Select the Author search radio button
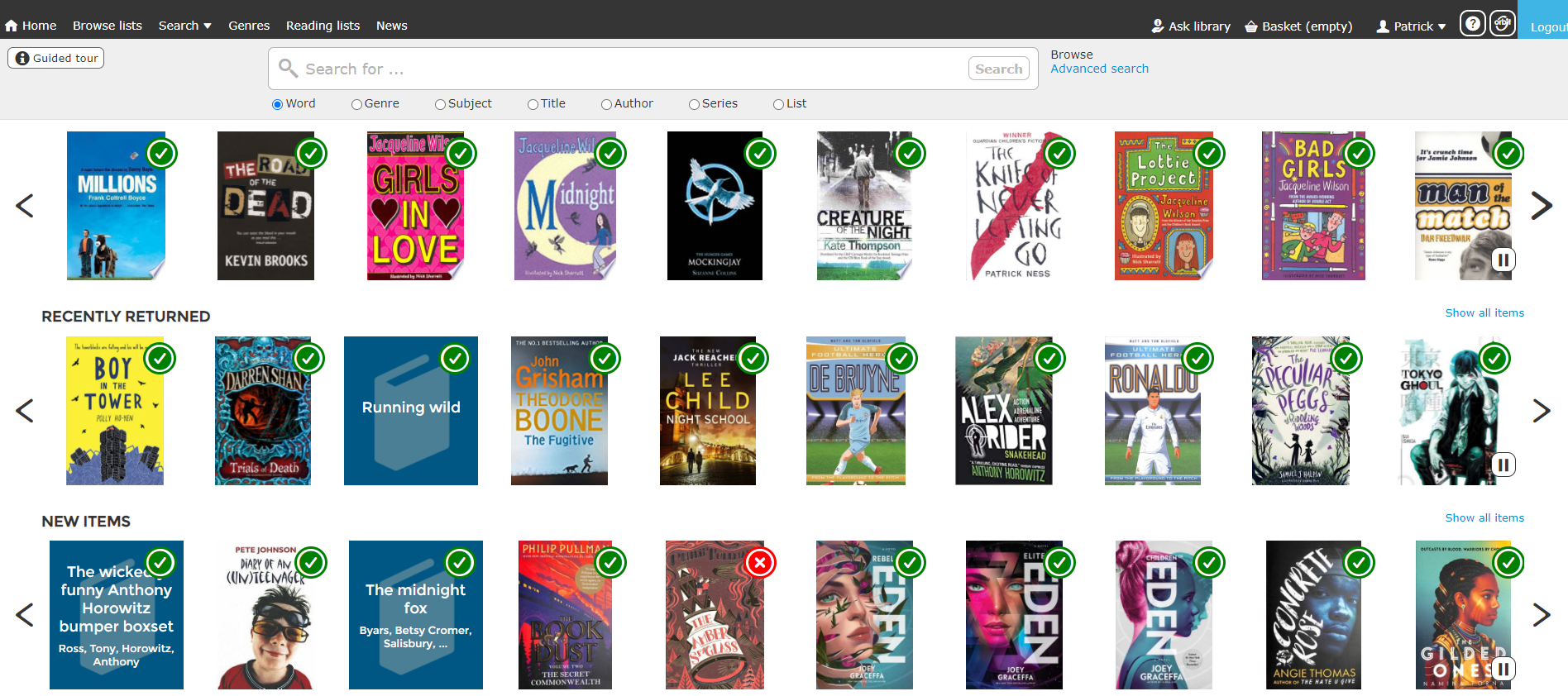 click(x=606, y=104)
